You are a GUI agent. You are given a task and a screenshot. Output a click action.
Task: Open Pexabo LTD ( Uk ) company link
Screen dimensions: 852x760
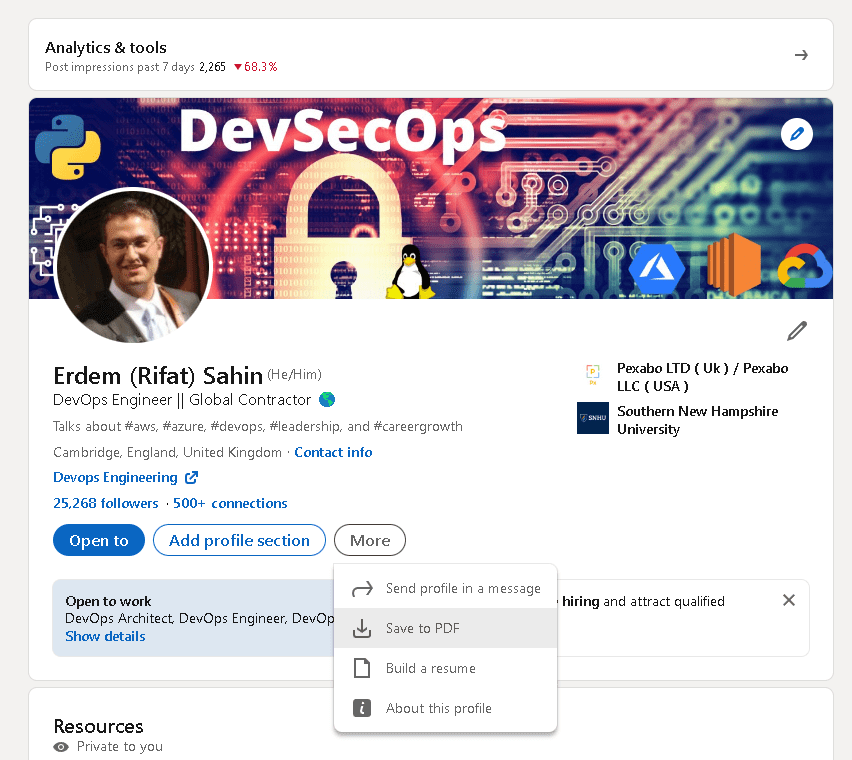(x=703, y=377)
